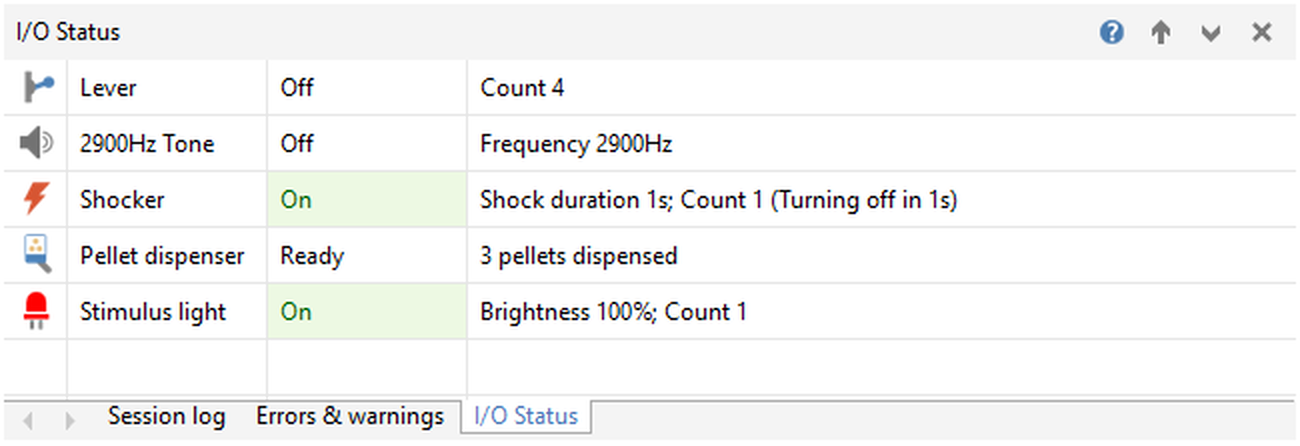Toggle the Shocker On status cell
The height and width of the screenshot is (446, 1300).
[x=366, y=200]
